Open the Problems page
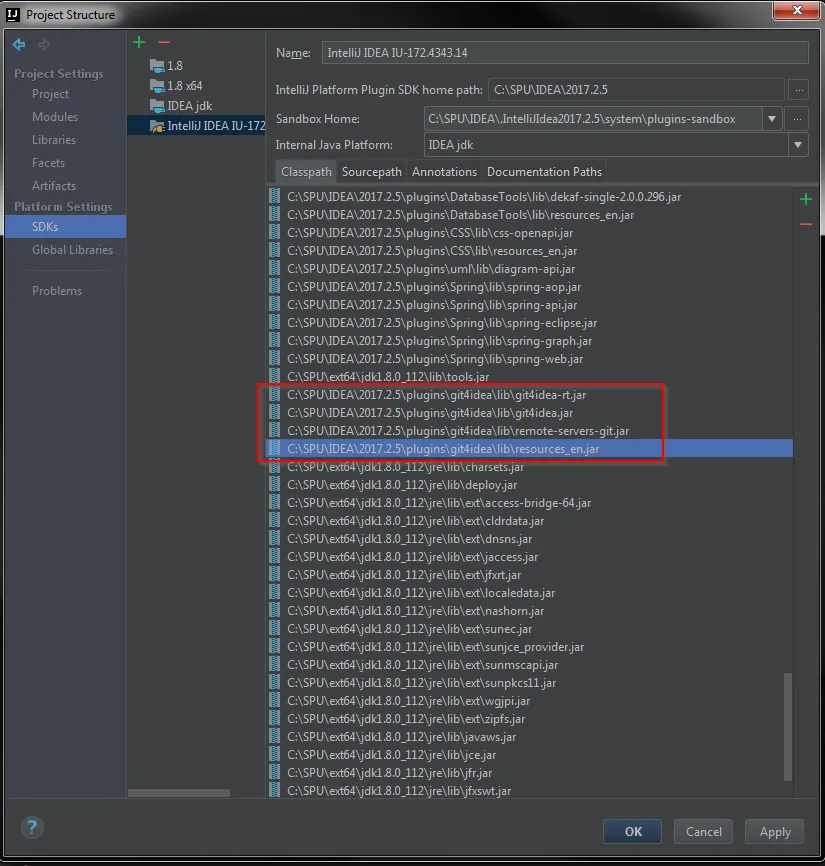The width and height of the screenshot is (825, 866). 57,291
